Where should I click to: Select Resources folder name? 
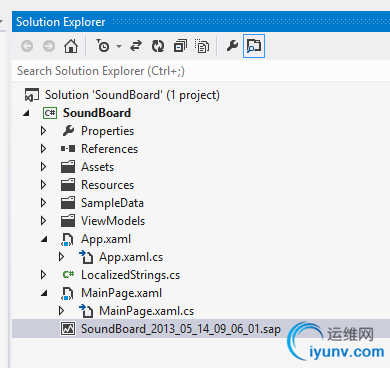[x=107, y=185]
